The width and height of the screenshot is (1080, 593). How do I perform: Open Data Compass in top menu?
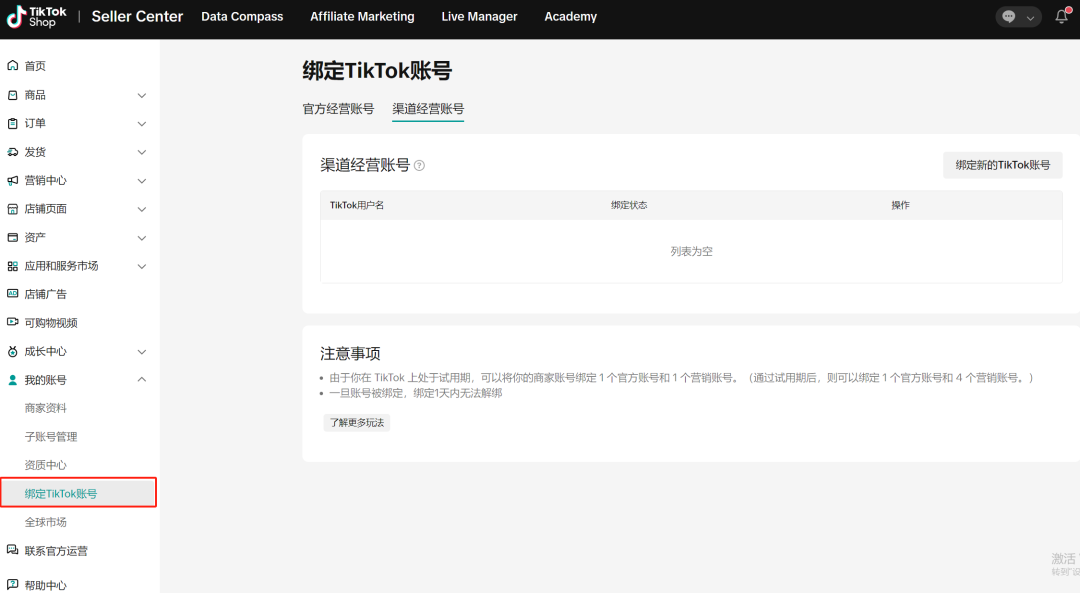click(x=242, y=17)
